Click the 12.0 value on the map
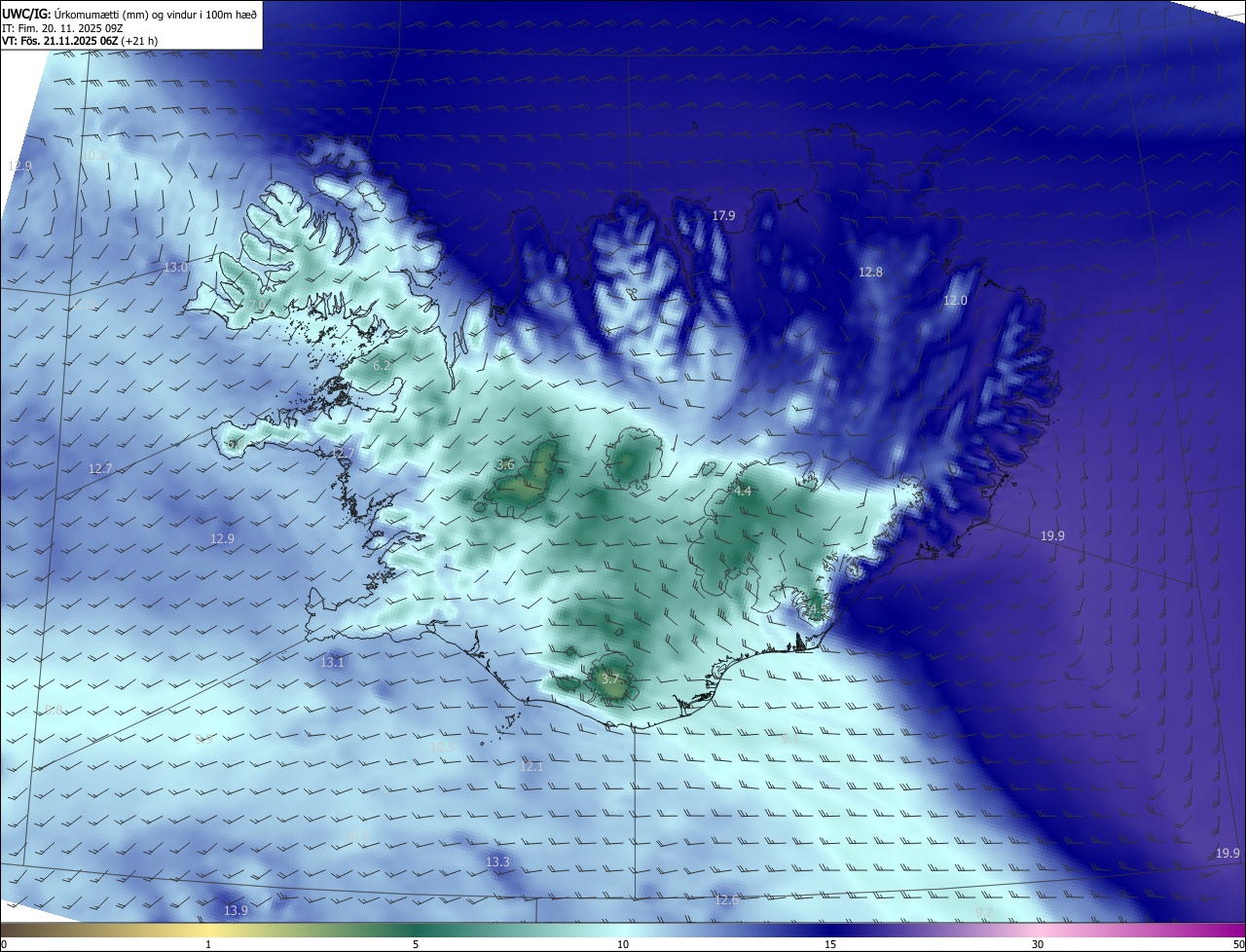The height and width of the screenshot is (952, 1246). point(955,301)
